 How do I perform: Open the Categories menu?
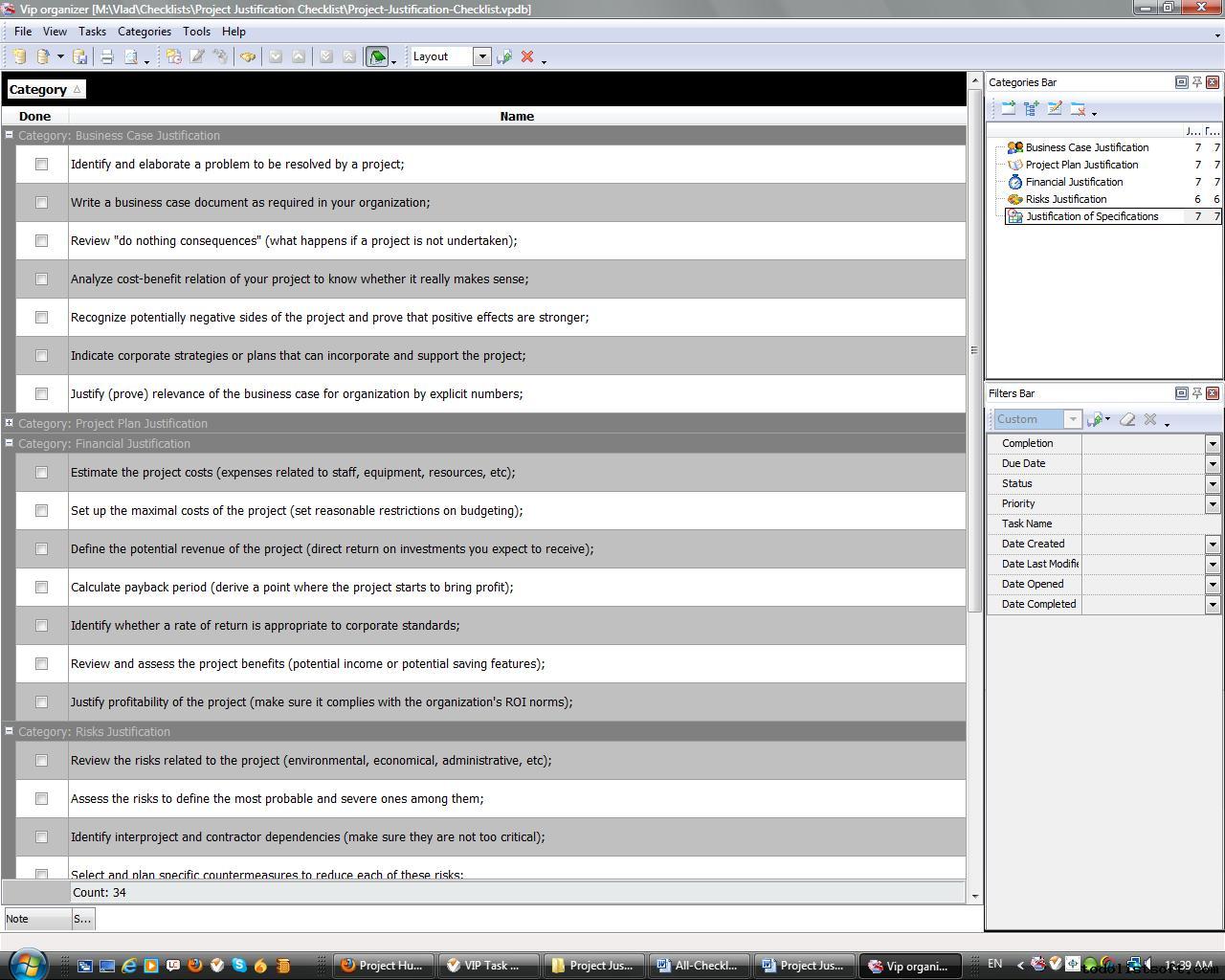pos(144,32)
